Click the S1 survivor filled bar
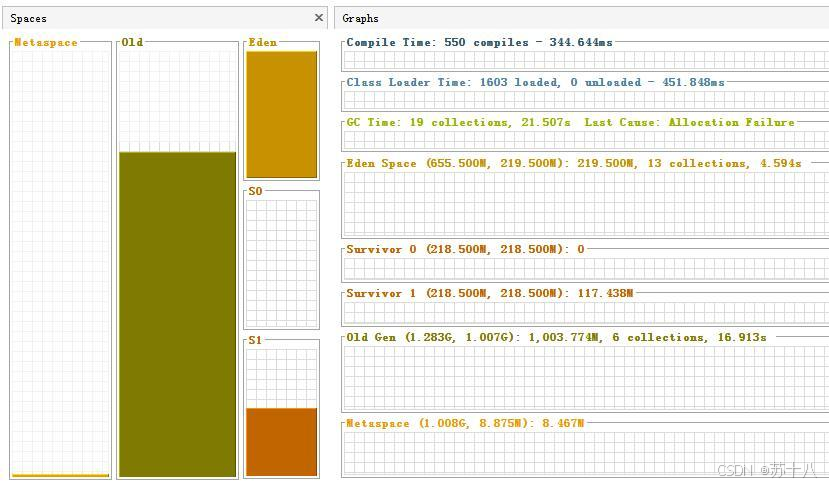This screenshot has height=486, width=829. pyautogui.click(x=282, y=442)
